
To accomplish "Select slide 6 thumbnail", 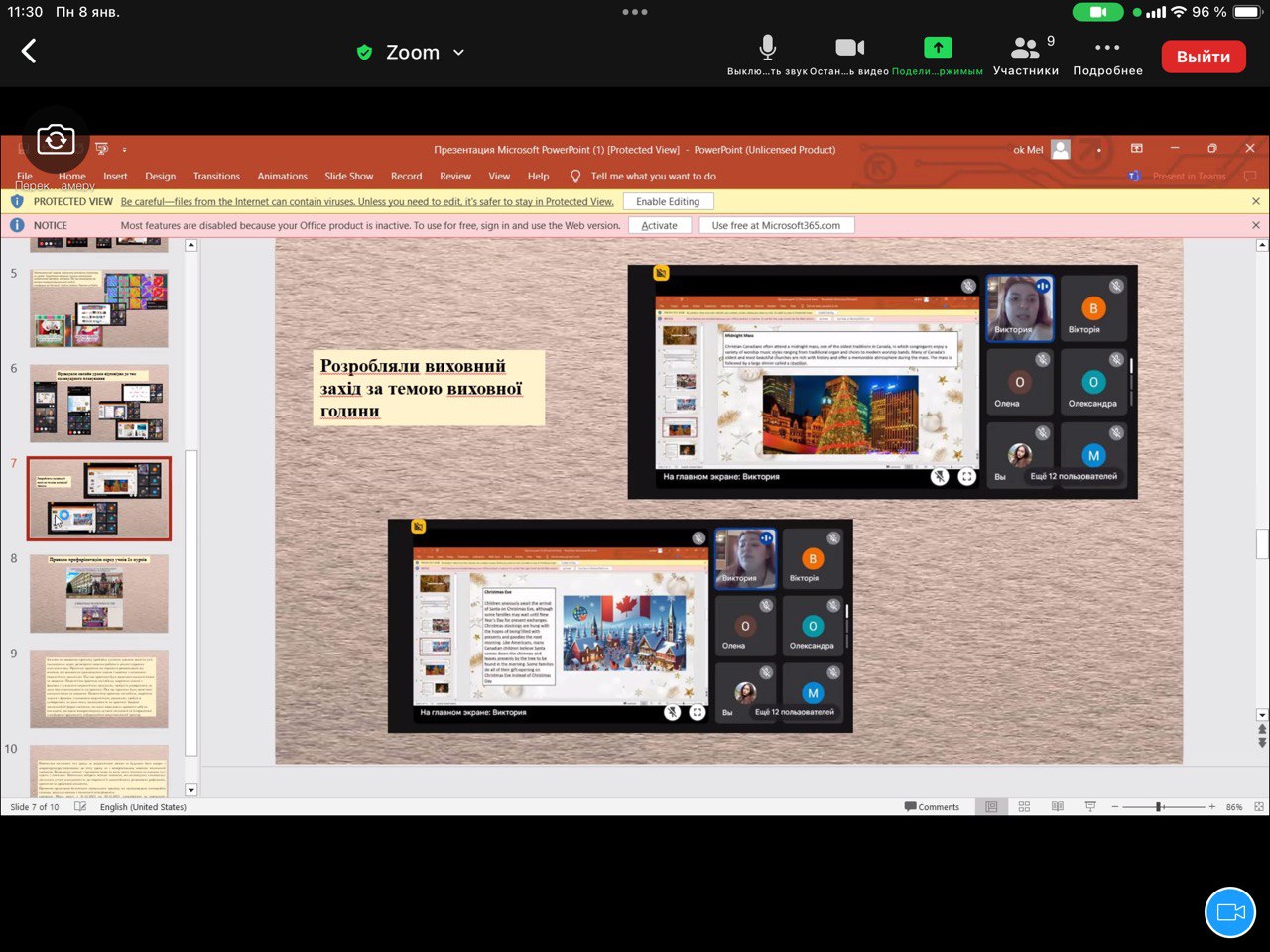I will click(99, 404).
